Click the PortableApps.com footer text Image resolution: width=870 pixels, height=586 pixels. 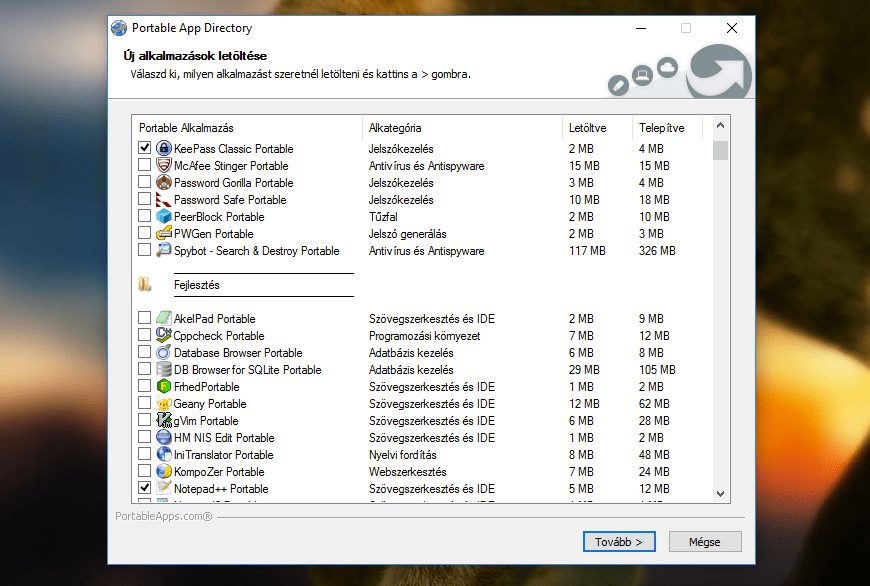(164, 516)
